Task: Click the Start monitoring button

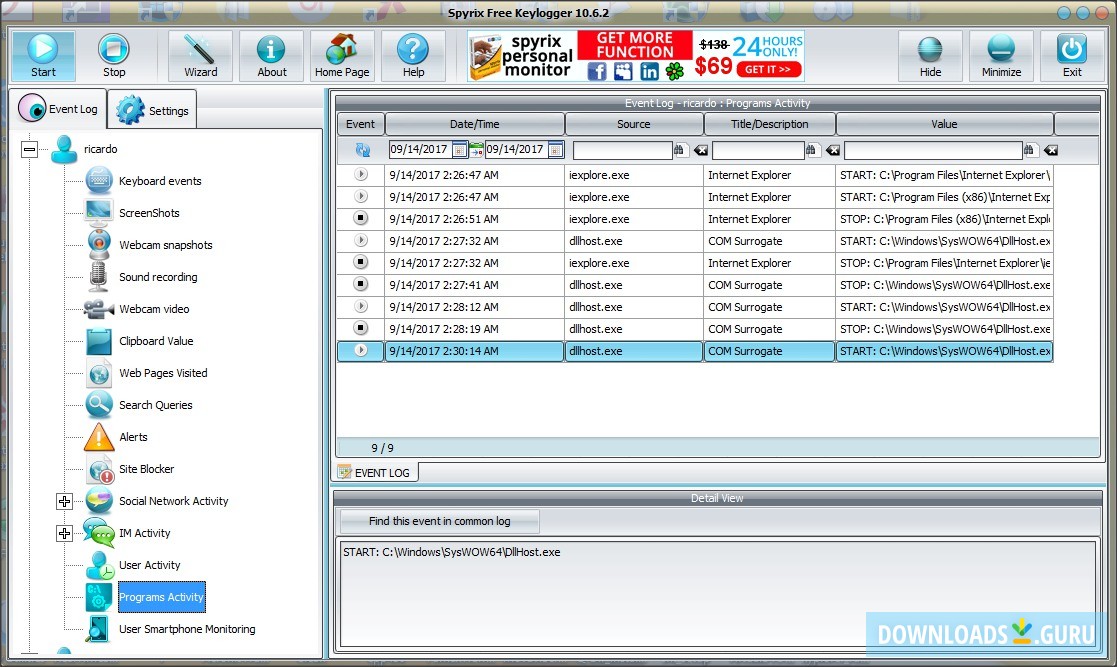Action: pyautogui.click(x=43, y=55)
